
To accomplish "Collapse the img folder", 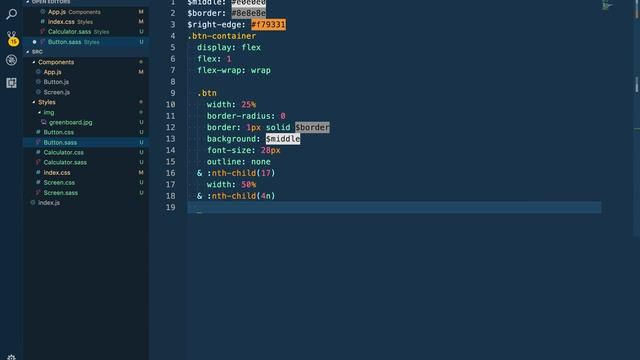I will point(40,112).
